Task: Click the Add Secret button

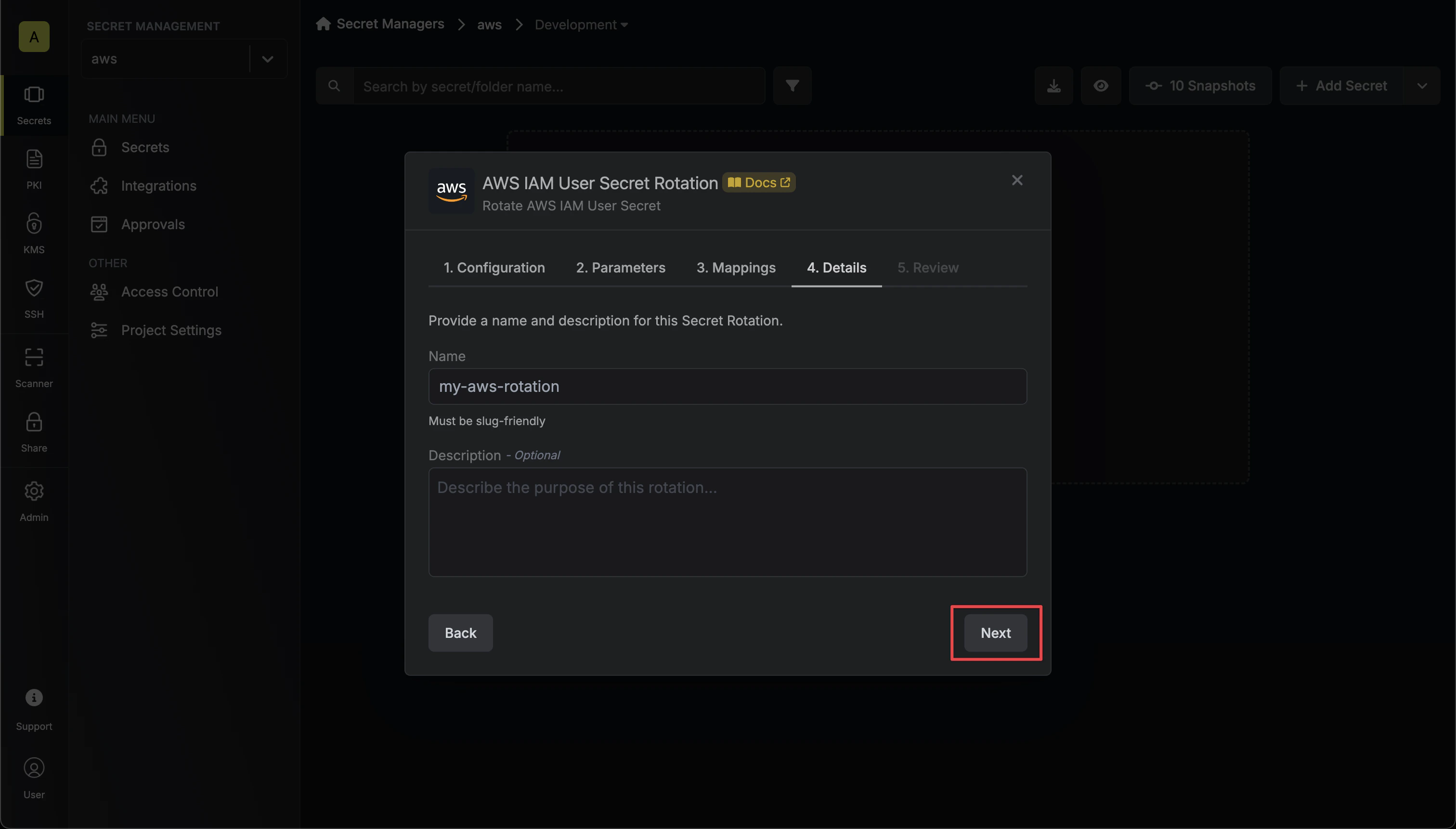Action: (1341, 86)
